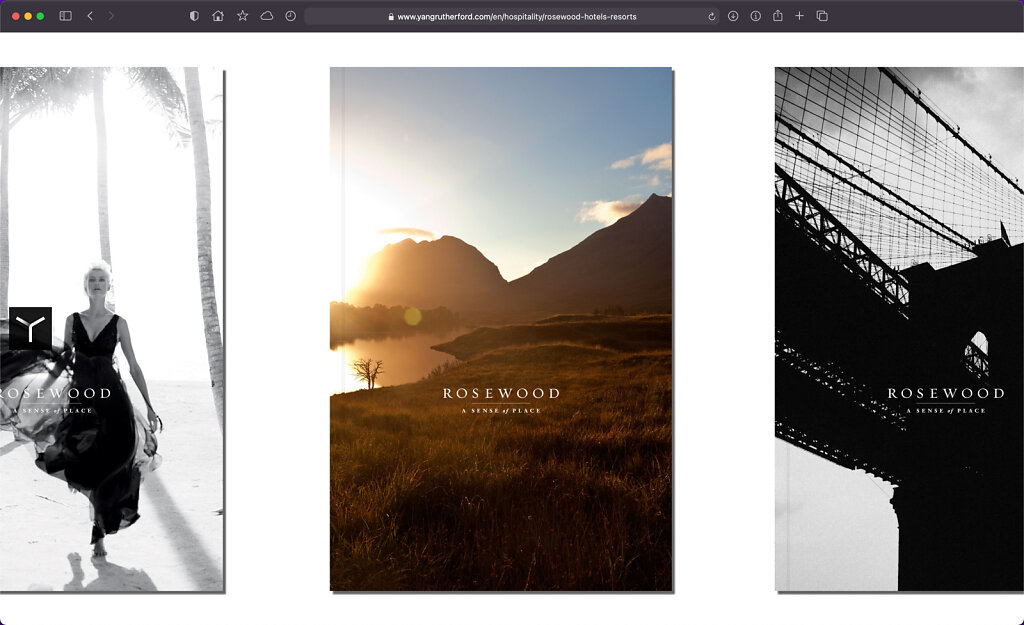
Task: Toggle the Safari sidebar
Action: click(65, 16)
